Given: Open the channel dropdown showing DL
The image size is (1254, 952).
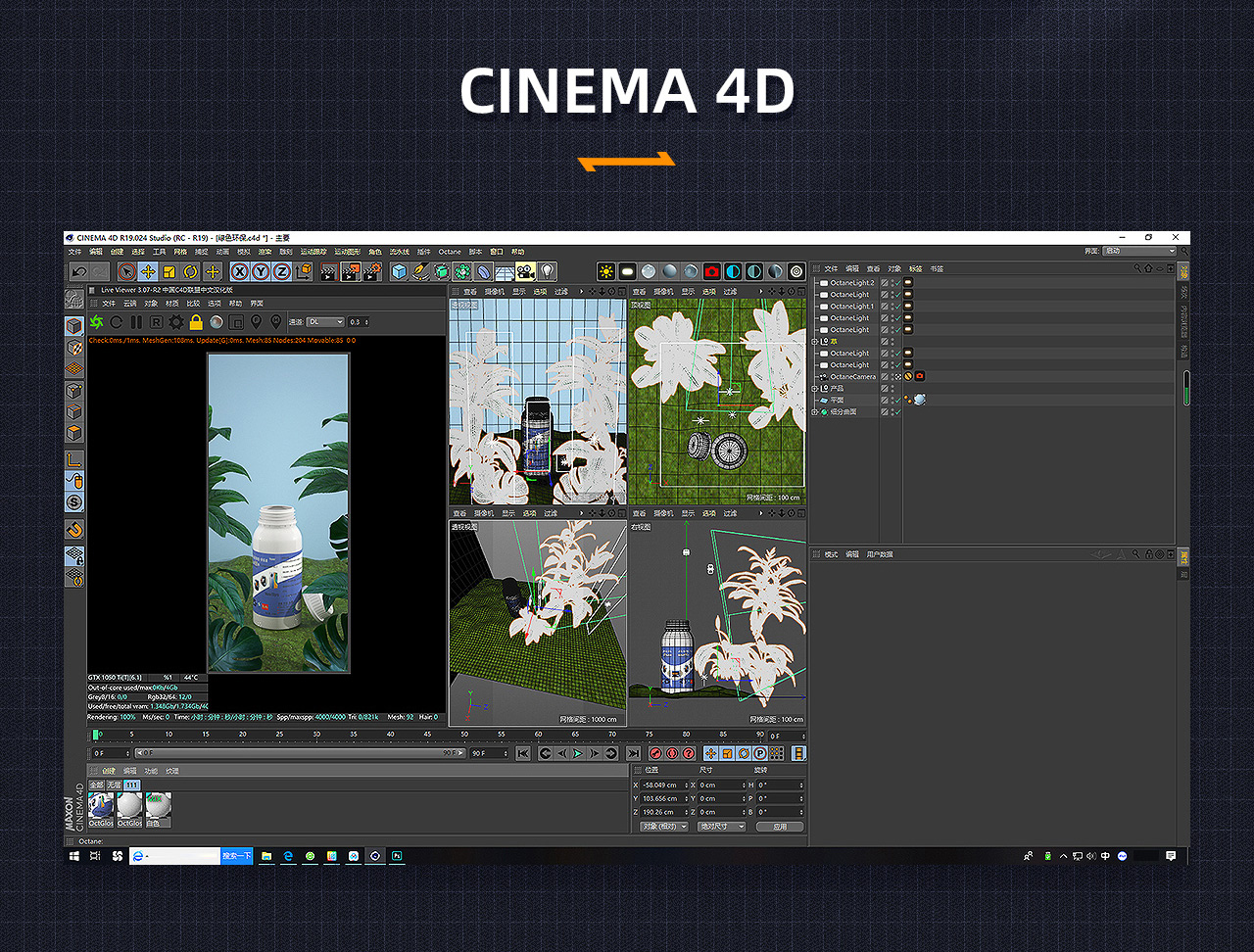Looking at the screenshot, I should point(325,321).
